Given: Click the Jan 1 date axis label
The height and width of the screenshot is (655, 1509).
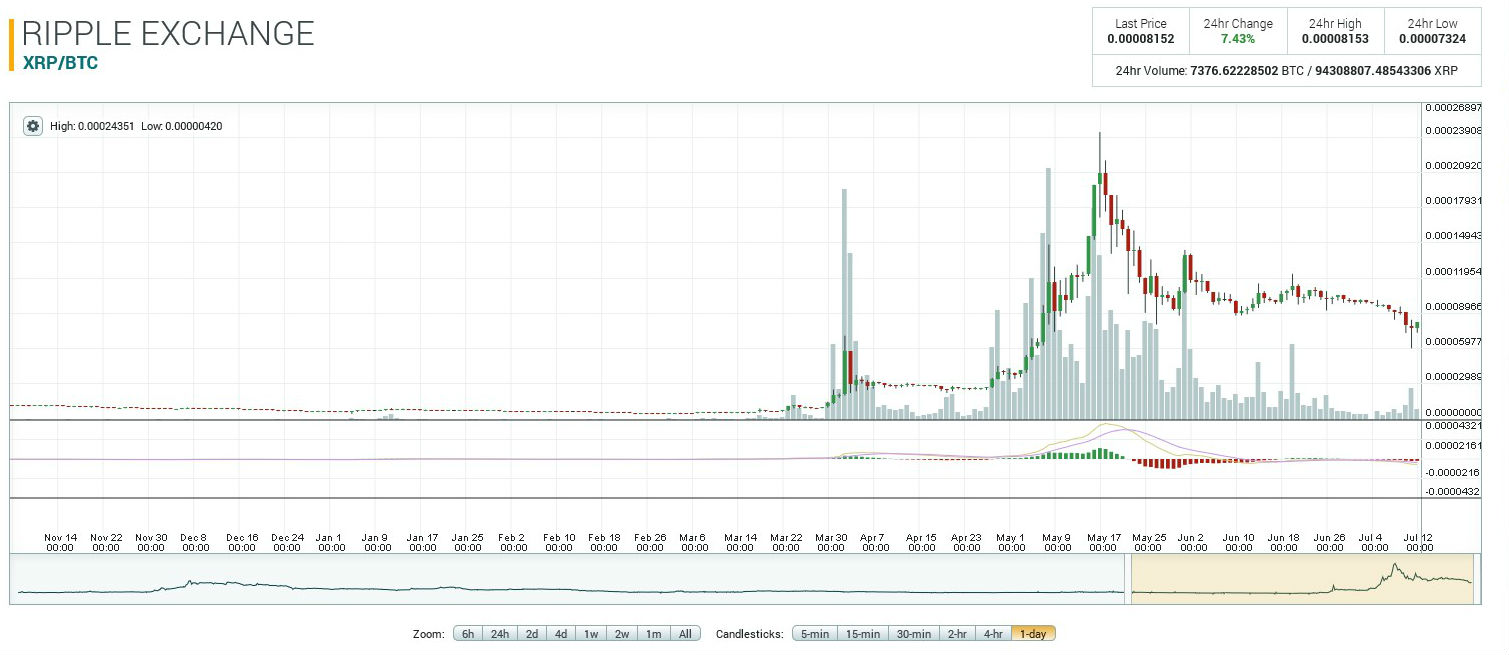Looking at the screenshot, I should 330,542.
